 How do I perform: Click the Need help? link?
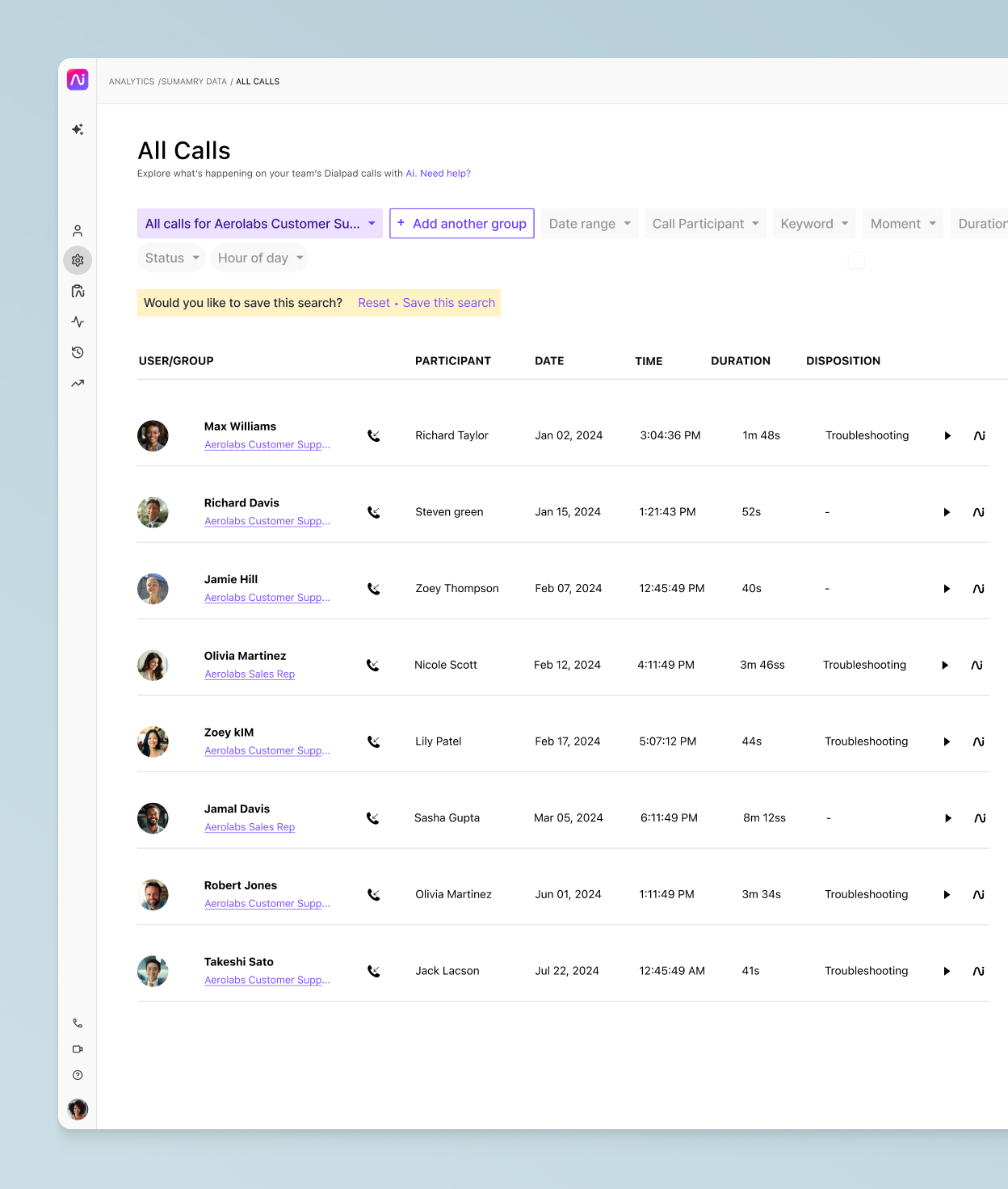coord(445,174)
